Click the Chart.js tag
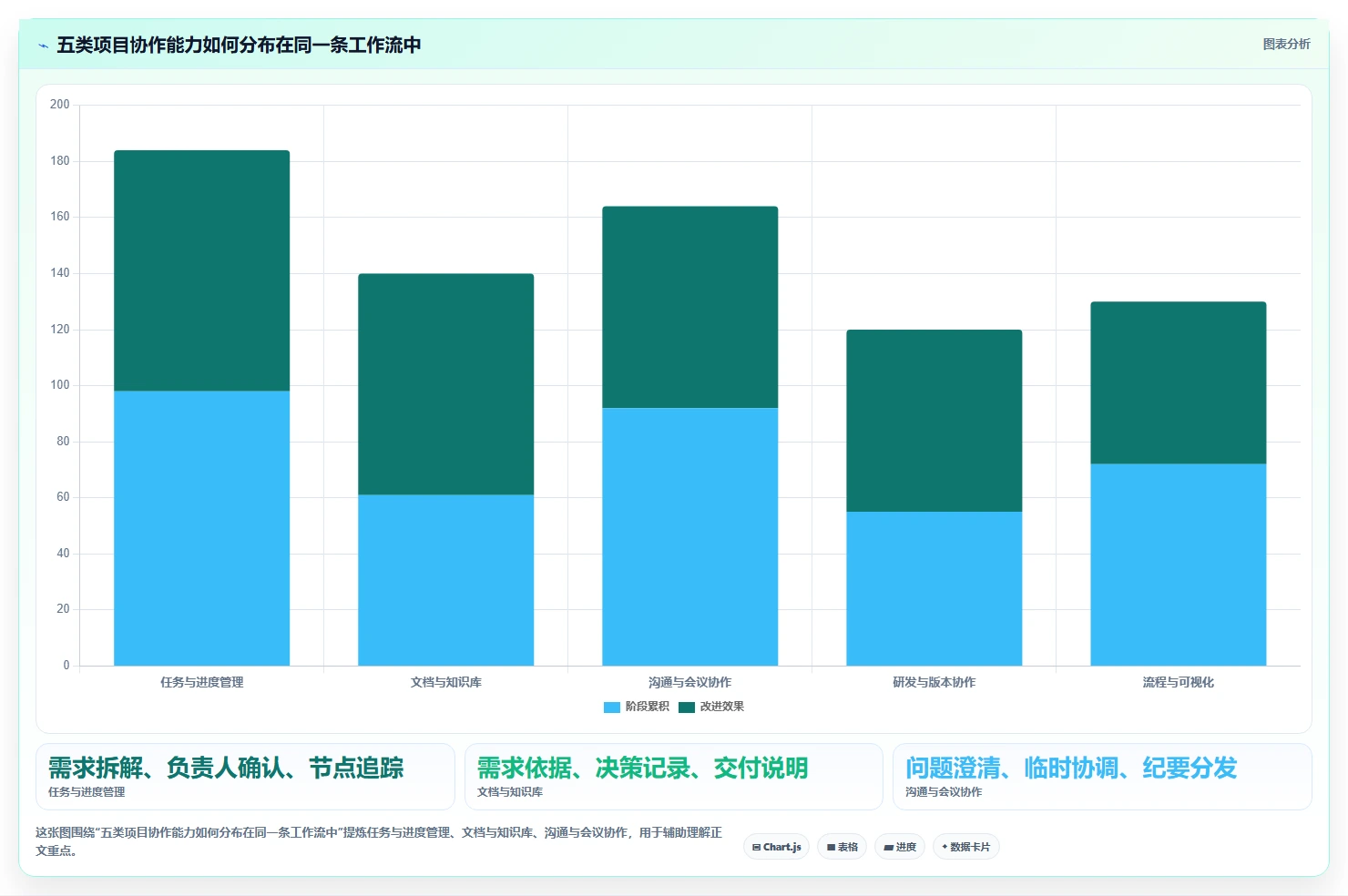The width and height of the screenshot is (1348, 896). (776, 847)
